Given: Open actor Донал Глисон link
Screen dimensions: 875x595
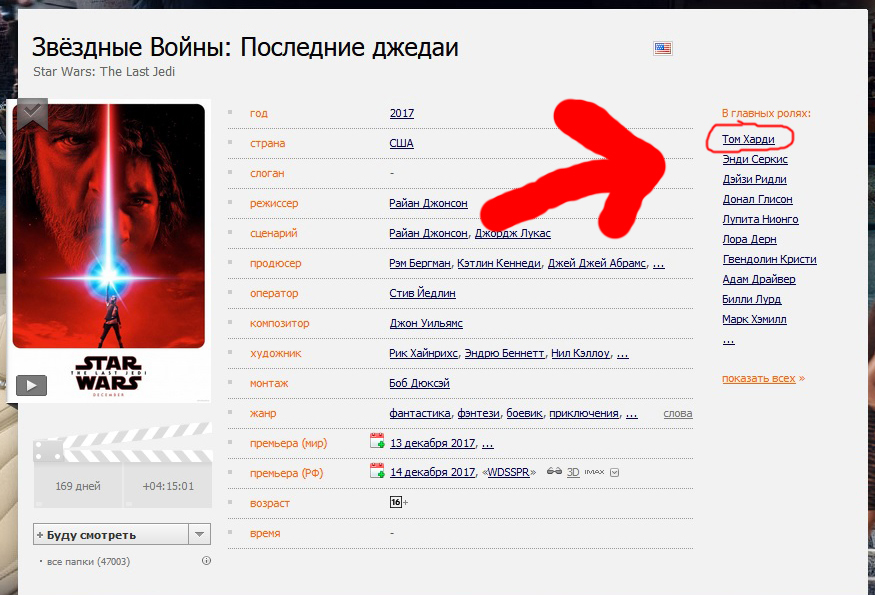Looking at the screenshot, I should click(x=757, y=199).
